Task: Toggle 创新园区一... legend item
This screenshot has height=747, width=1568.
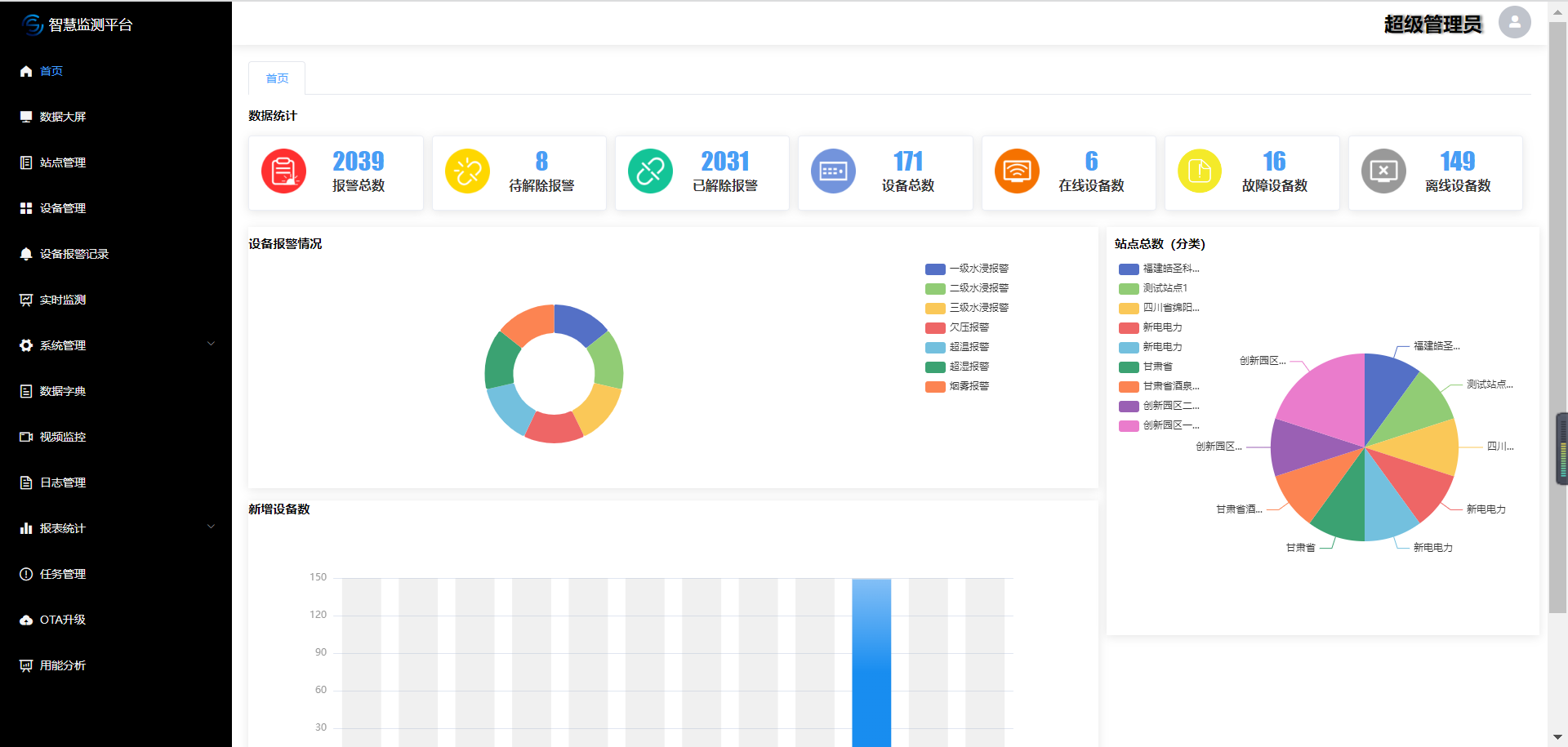Action: pyautogui.click(x=1159, y=425)
